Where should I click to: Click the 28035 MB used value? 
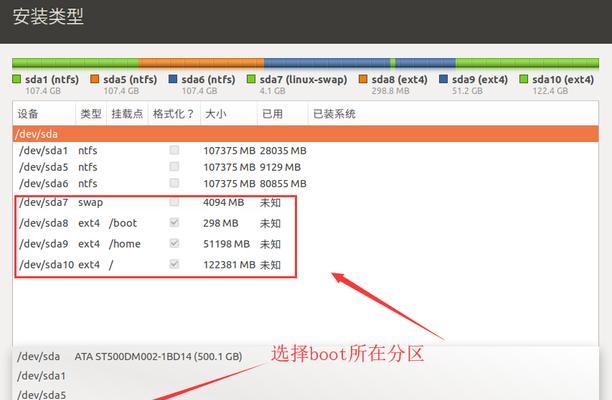pyautogui.click(x=283, y=151)
